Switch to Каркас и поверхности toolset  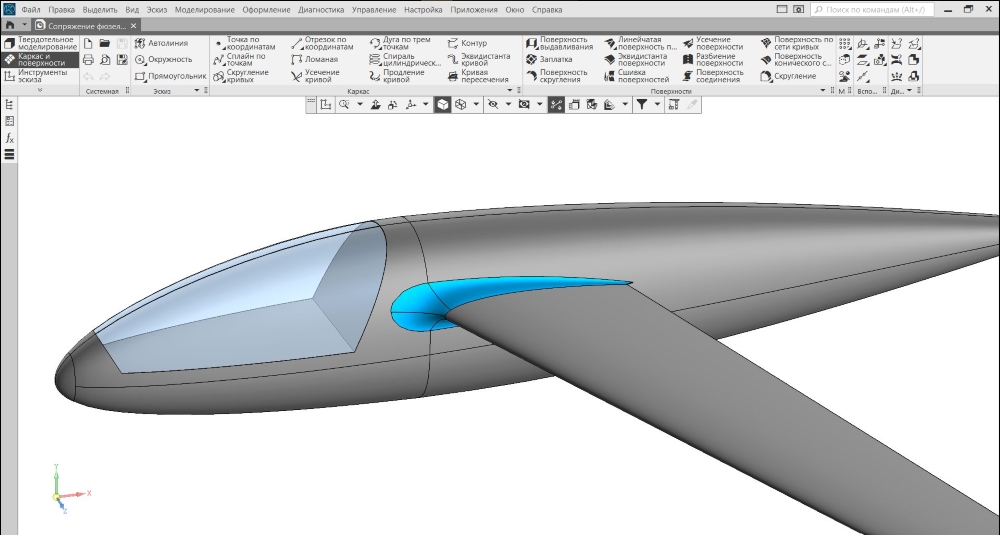coord(40,59)
